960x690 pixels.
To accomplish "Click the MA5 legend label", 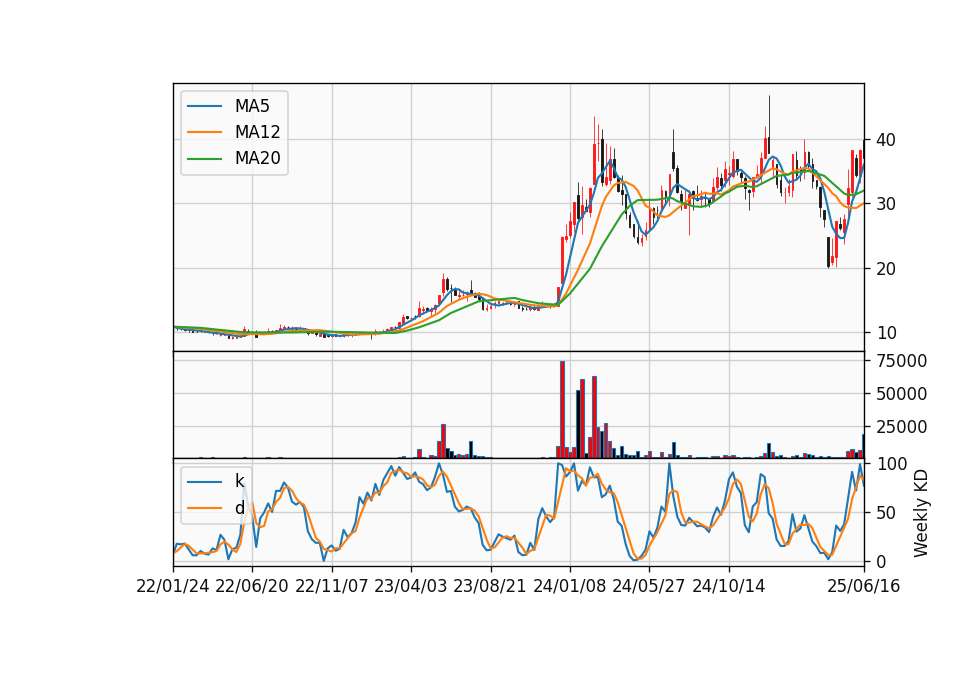I will [252, 106].
